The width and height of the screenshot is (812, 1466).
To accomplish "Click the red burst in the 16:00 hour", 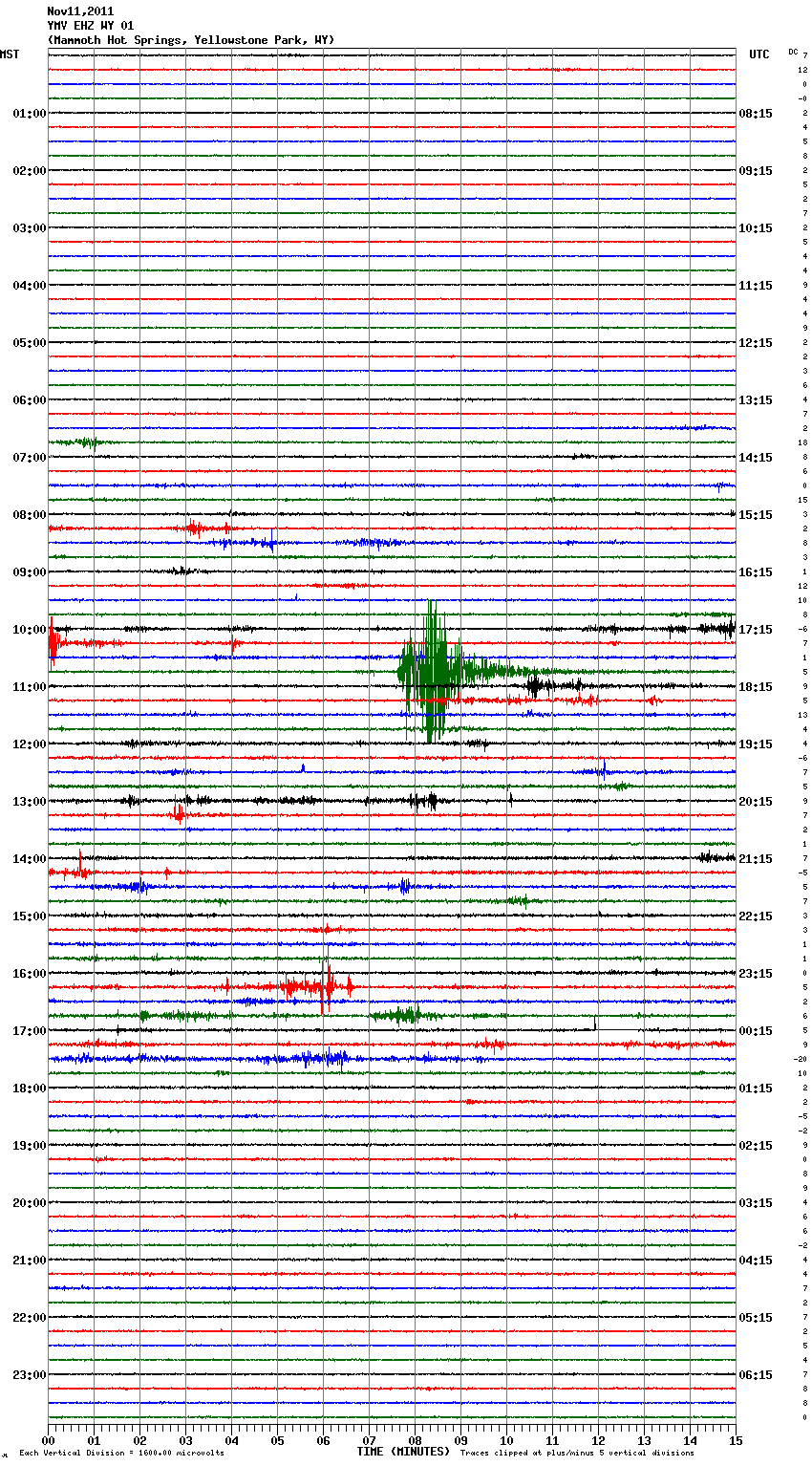I will tap(325, 986).
